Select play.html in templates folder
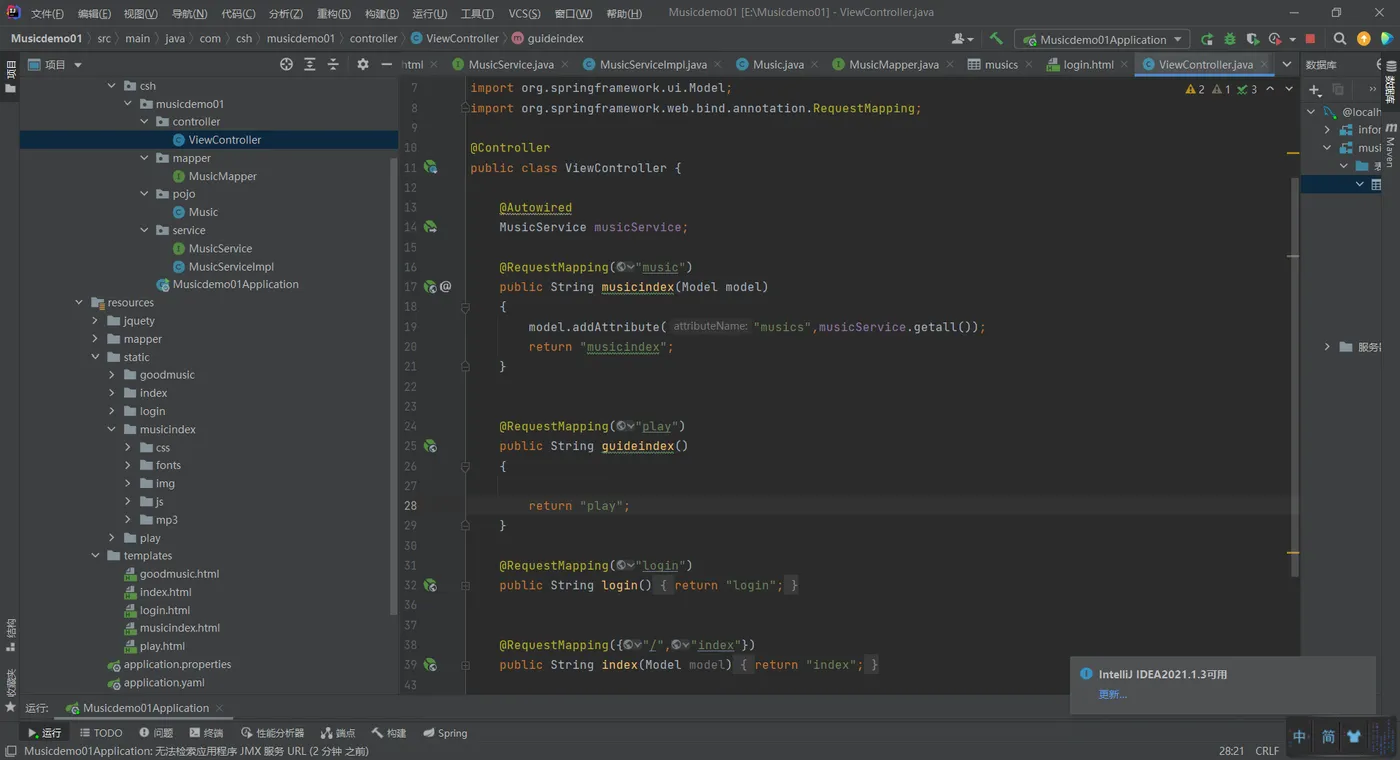The width and height of the screenshot is (1400, 760). pos(162,647)
